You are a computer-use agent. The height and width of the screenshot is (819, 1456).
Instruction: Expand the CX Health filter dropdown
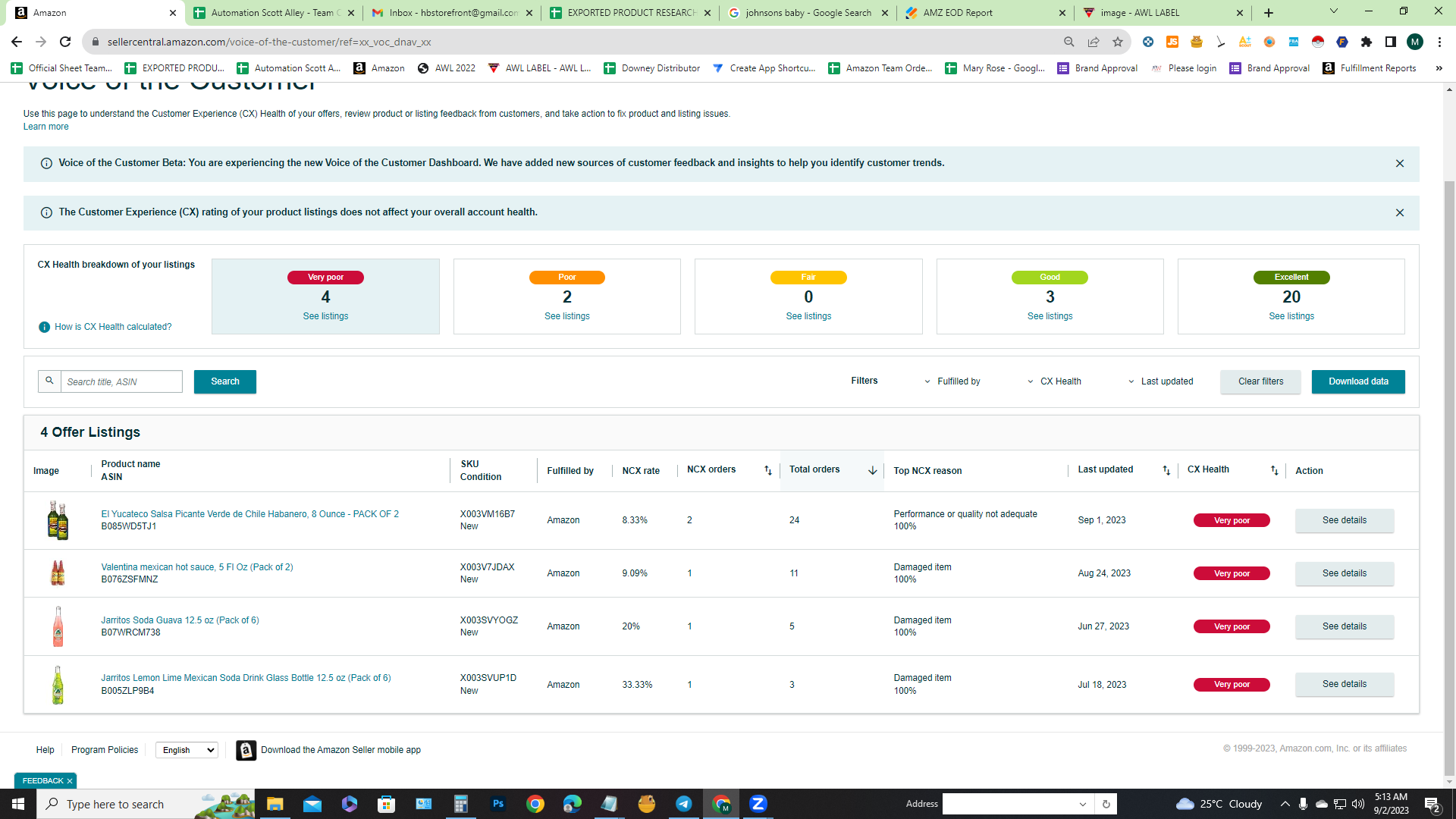(x=1054, y=381)
